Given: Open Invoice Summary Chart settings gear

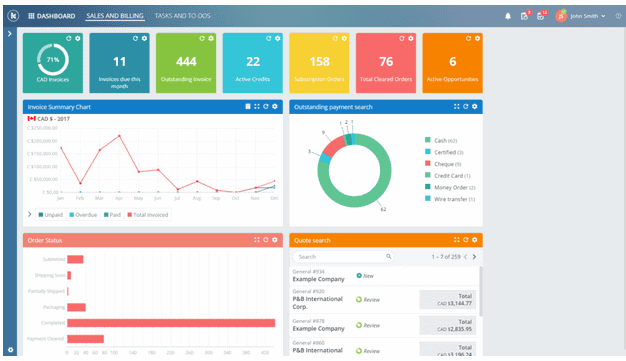Looking at the screenshot, I should (x=275, y=107).
